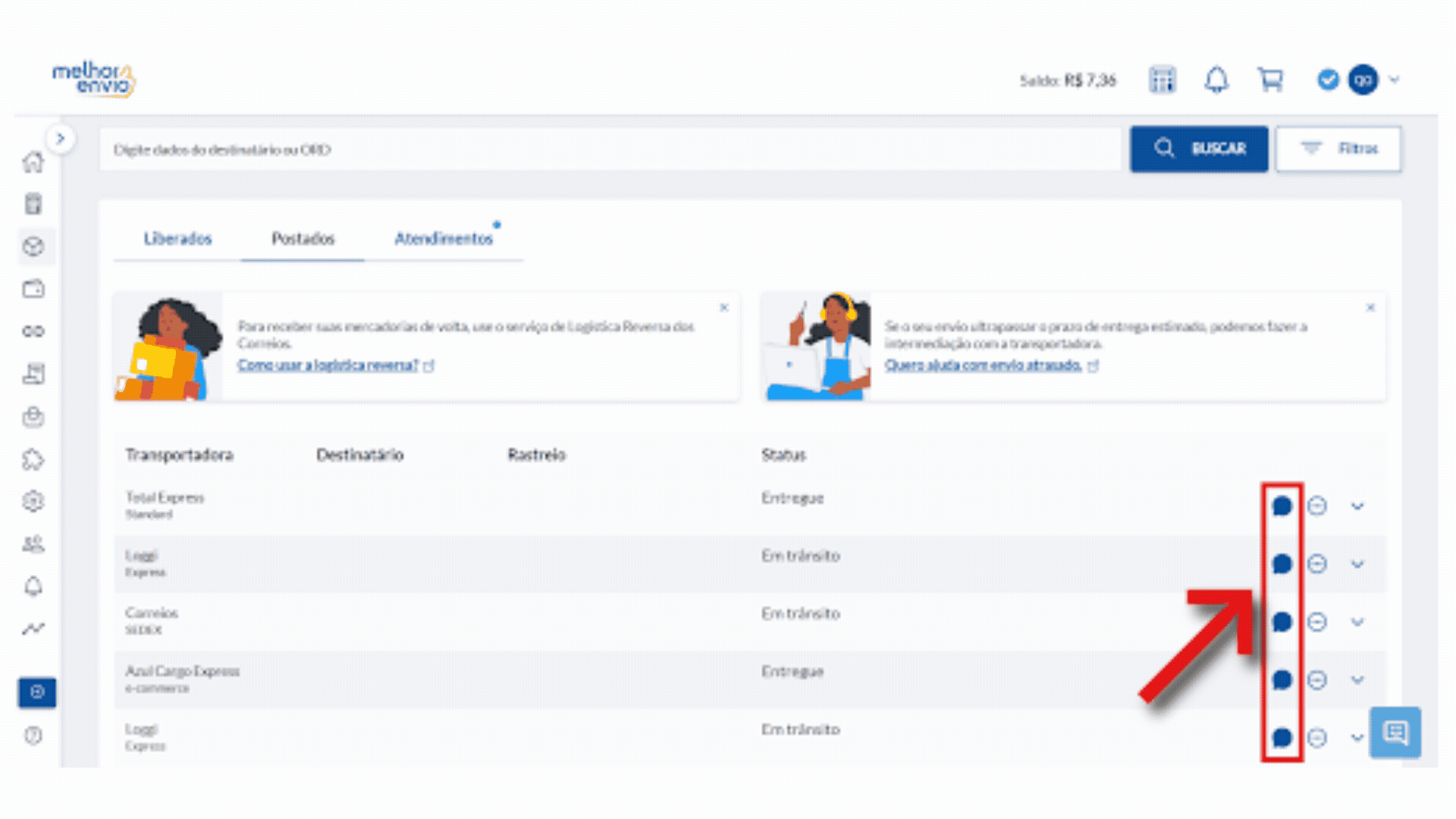The width and height of the screenshot is (1456, 819).
Task: Click minus icon on Total Express row
Action: tap(1317, 506)
